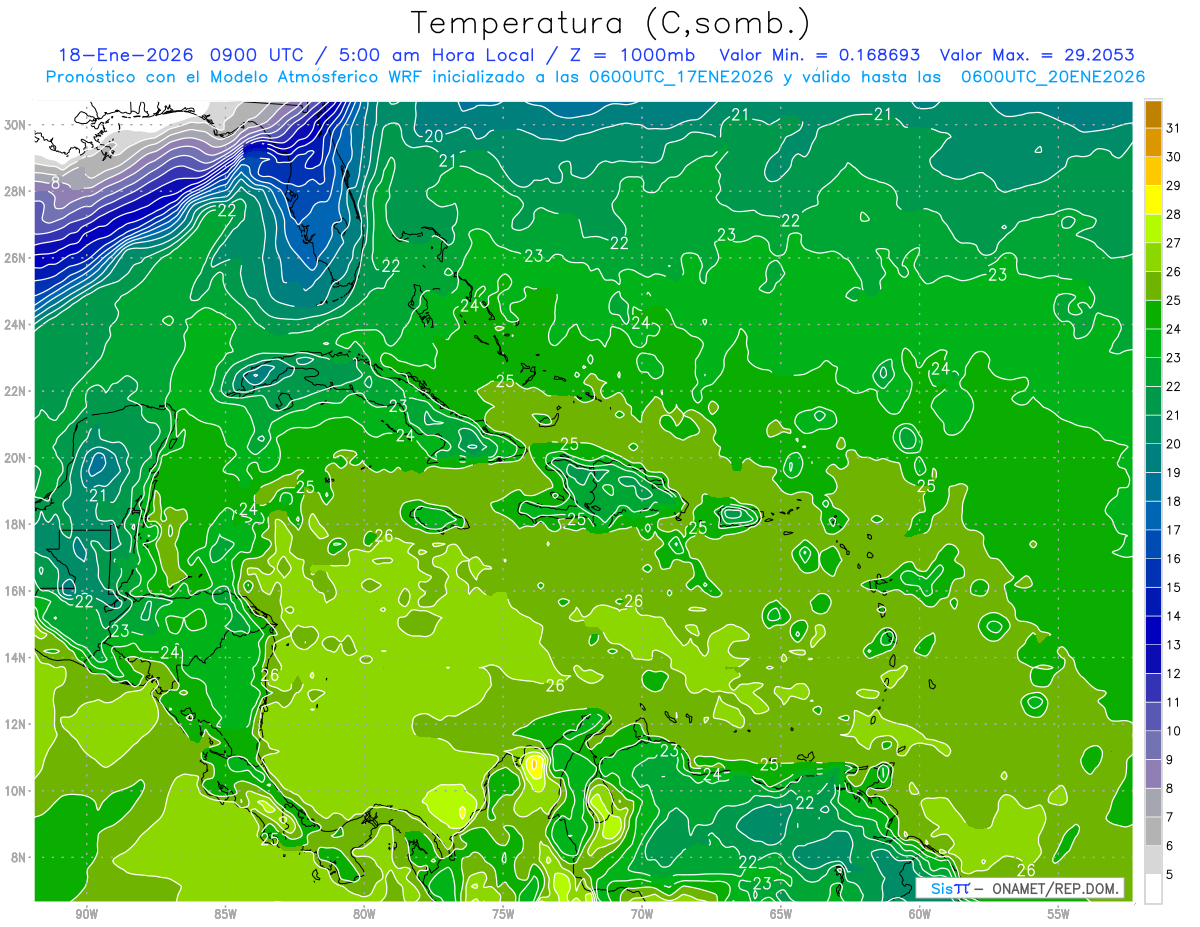
Task: Click the "7" label on the color scale
Action: [x=1170, y=818]
